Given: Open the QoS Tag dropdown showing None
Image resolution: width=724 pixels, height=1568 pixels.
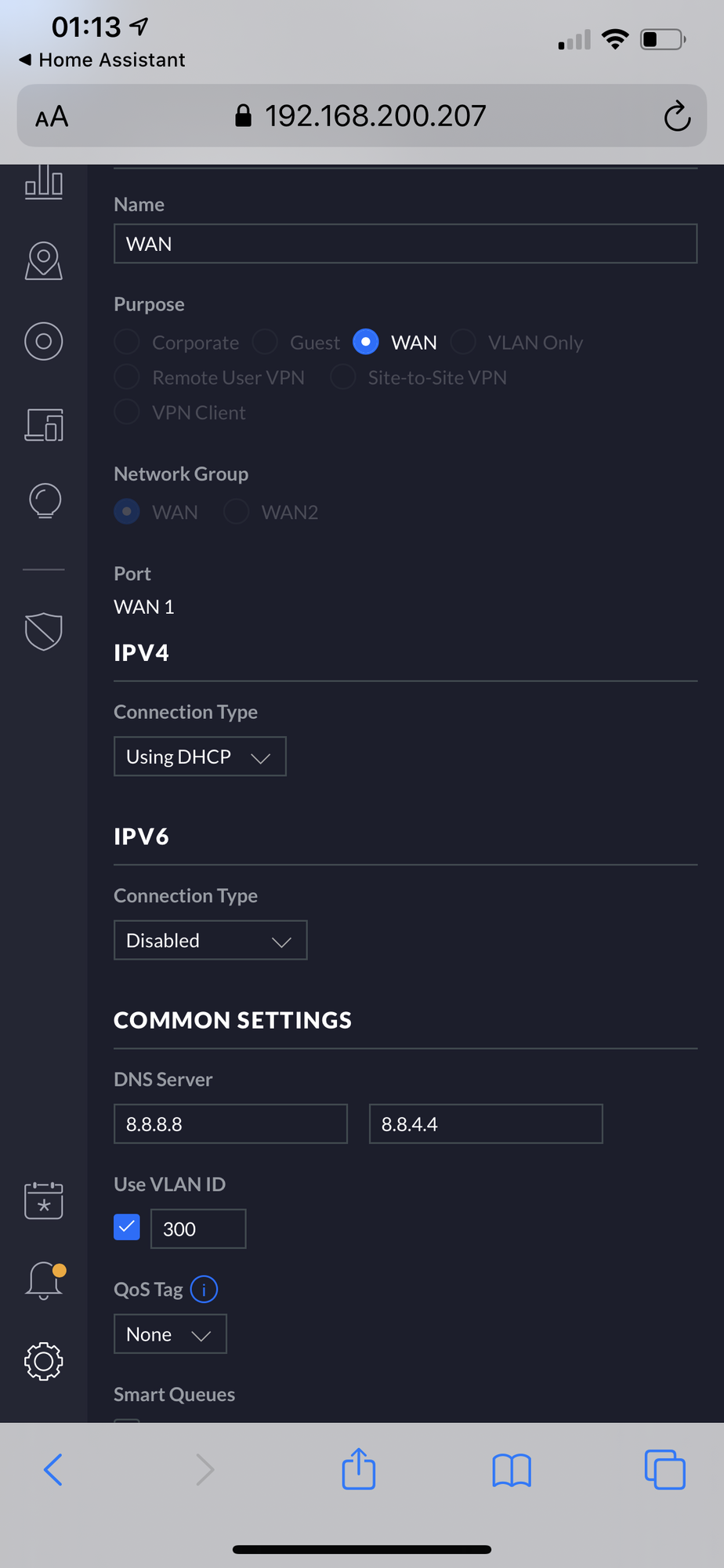Looking at the screenshot, I should (x=170, y=1334).
